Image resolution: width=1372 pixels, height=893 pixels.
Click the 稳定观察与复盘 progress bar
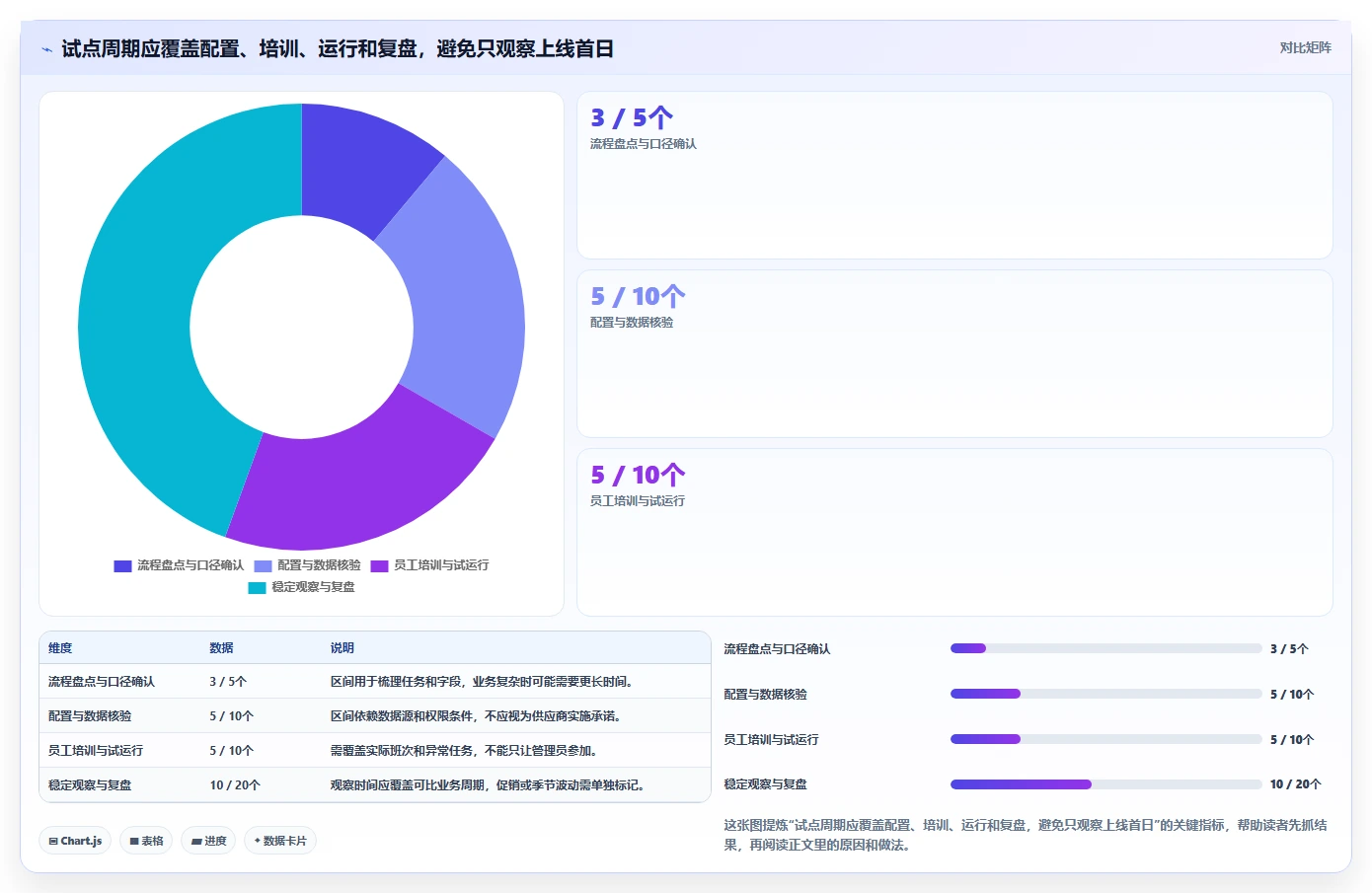tap(1105, 784)
